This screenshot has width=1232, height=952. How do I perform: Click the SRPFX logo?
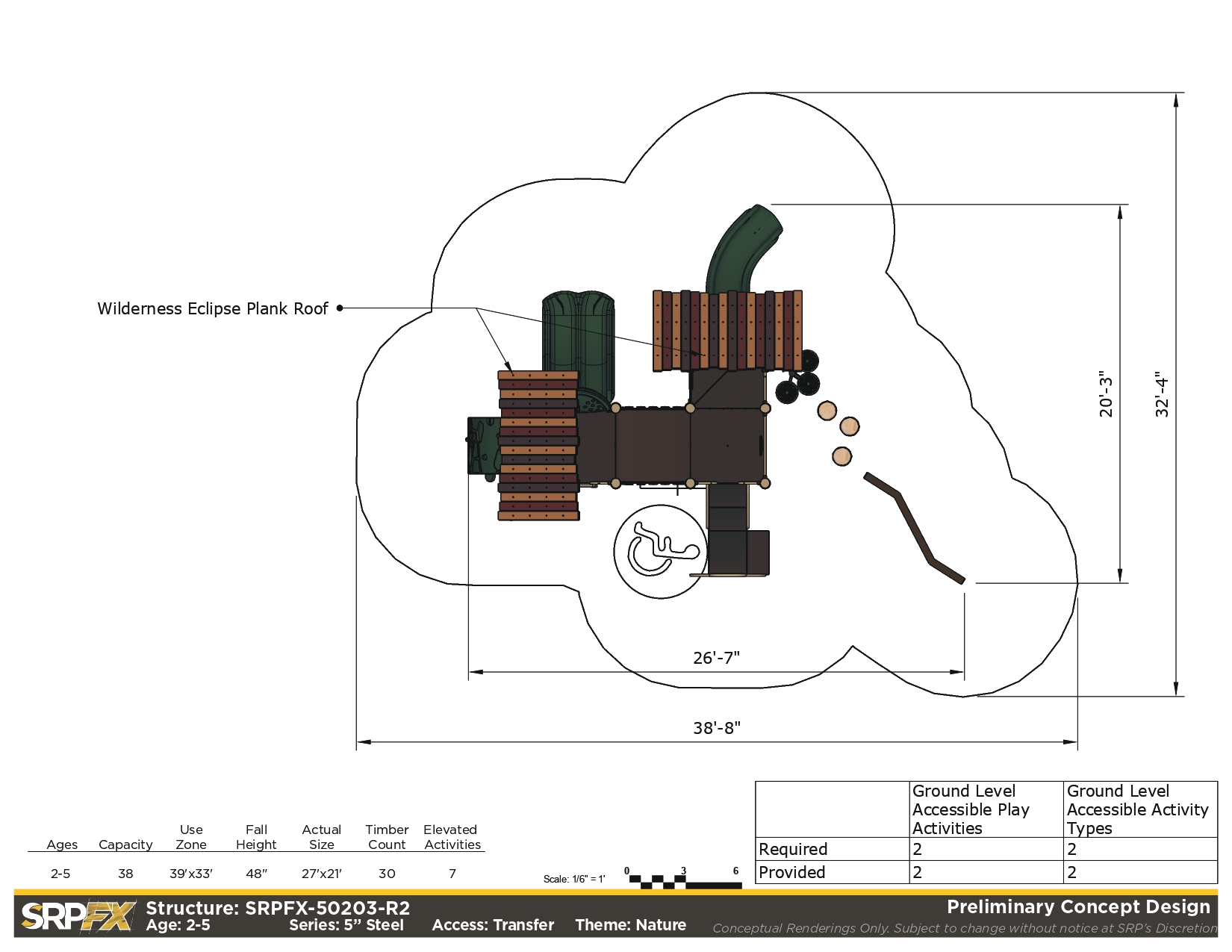tap(78, 916)
